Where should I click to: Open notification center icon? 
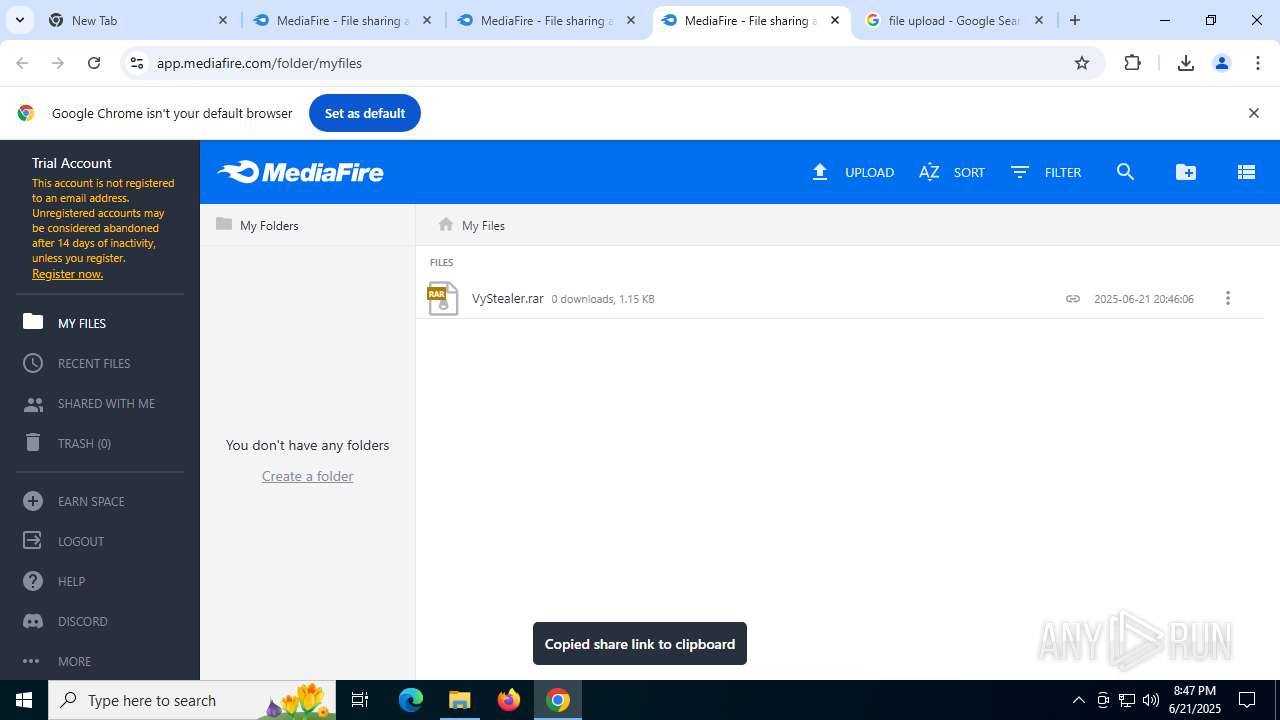coord(1247,700)
